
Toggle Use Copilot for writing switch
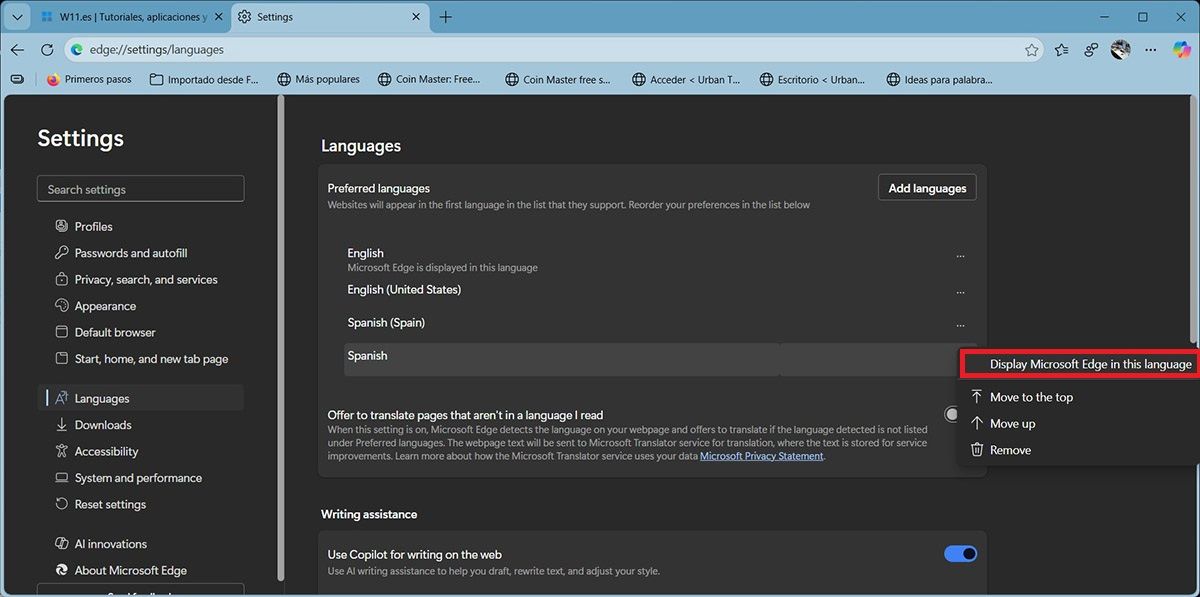coord(960,554)
